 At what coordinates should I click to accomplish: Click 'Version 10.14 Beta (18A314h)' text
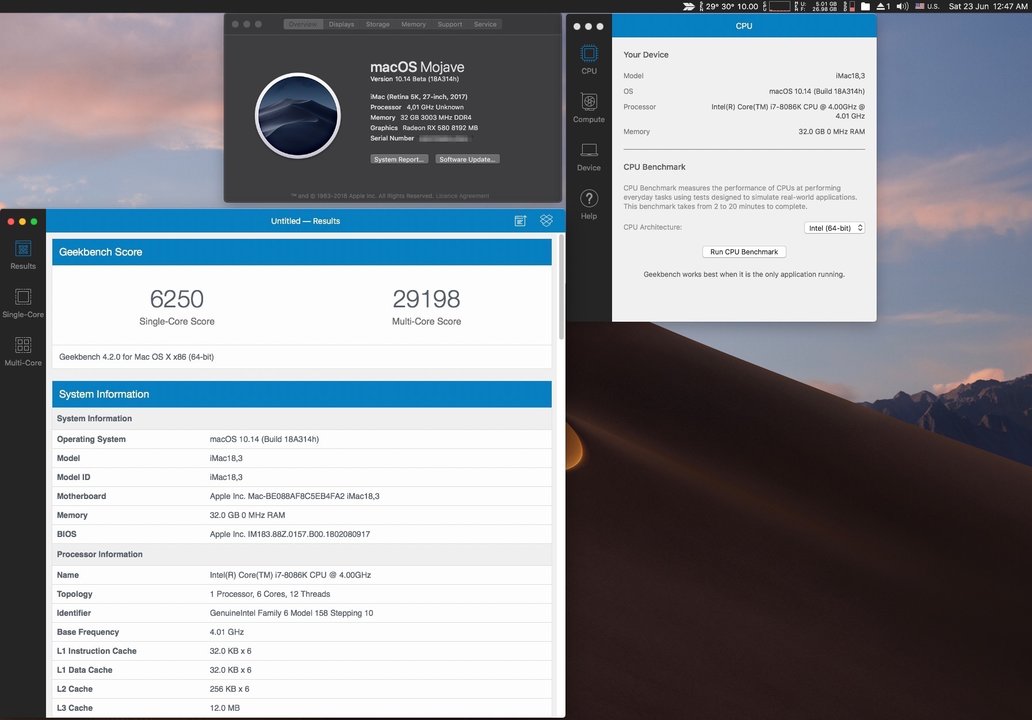pos(415,79)
